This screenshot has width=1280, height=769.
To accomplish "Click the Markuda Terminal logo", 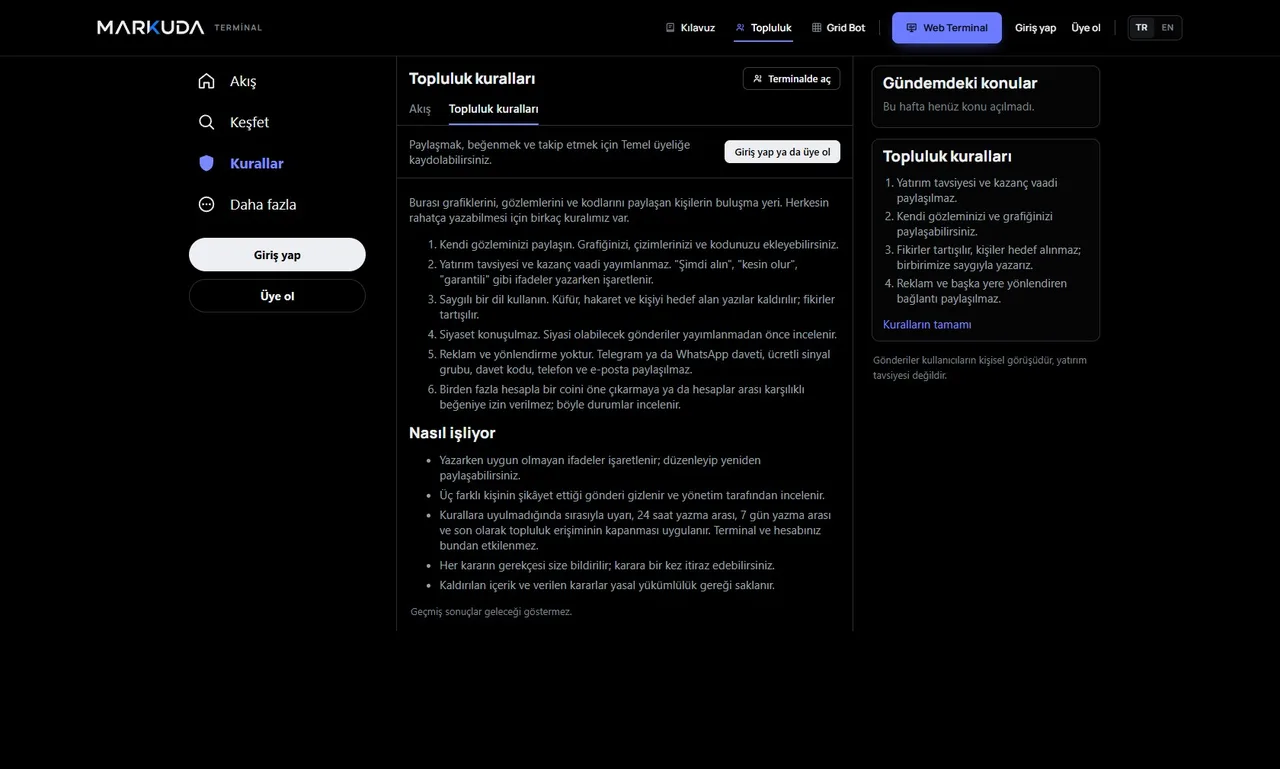I will point(180,27).
